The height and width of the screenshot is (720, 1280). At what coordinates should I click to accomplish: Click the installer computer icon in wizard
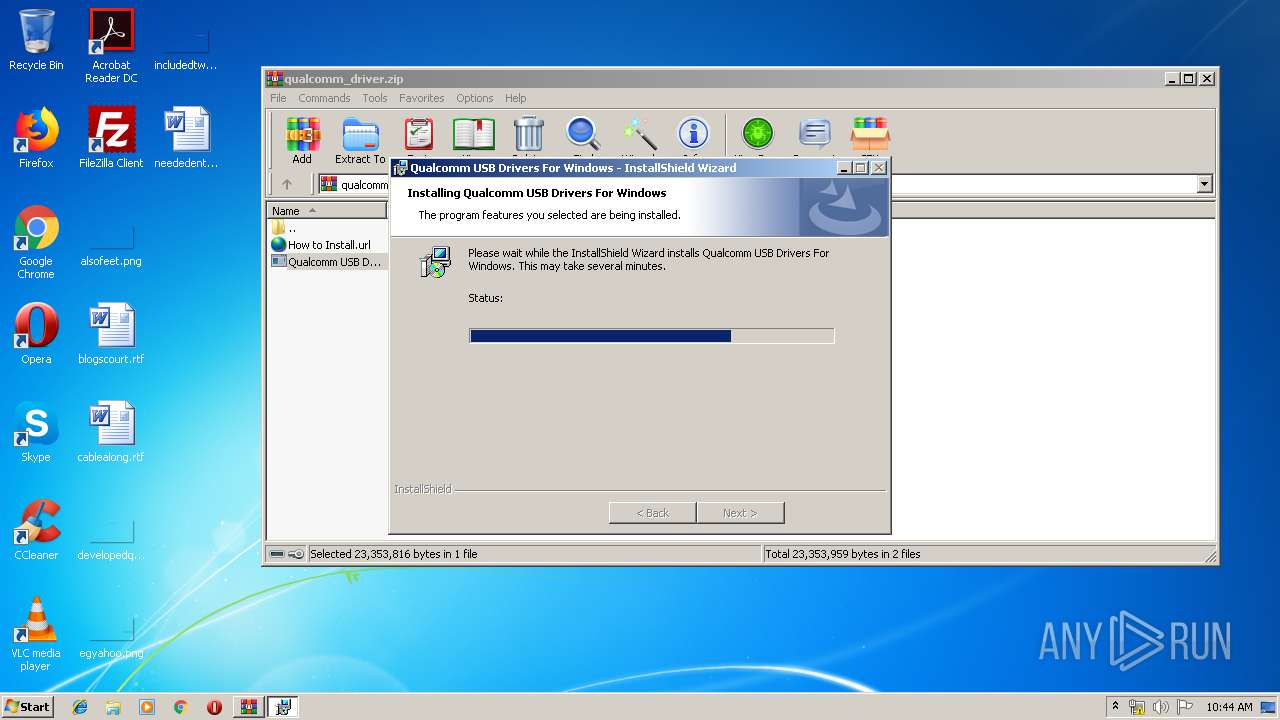[435, 262]
